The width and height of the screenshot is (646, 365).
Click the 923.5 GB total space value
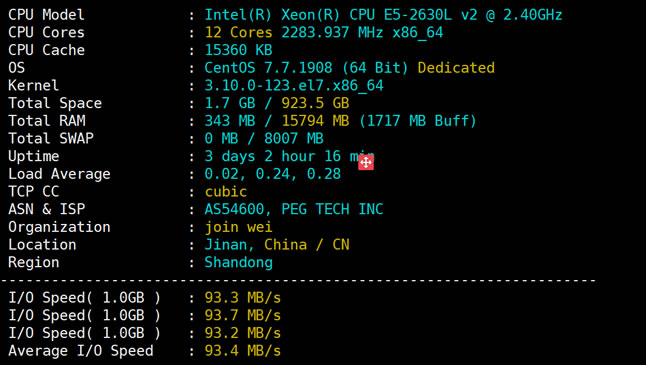pos(315,103)
